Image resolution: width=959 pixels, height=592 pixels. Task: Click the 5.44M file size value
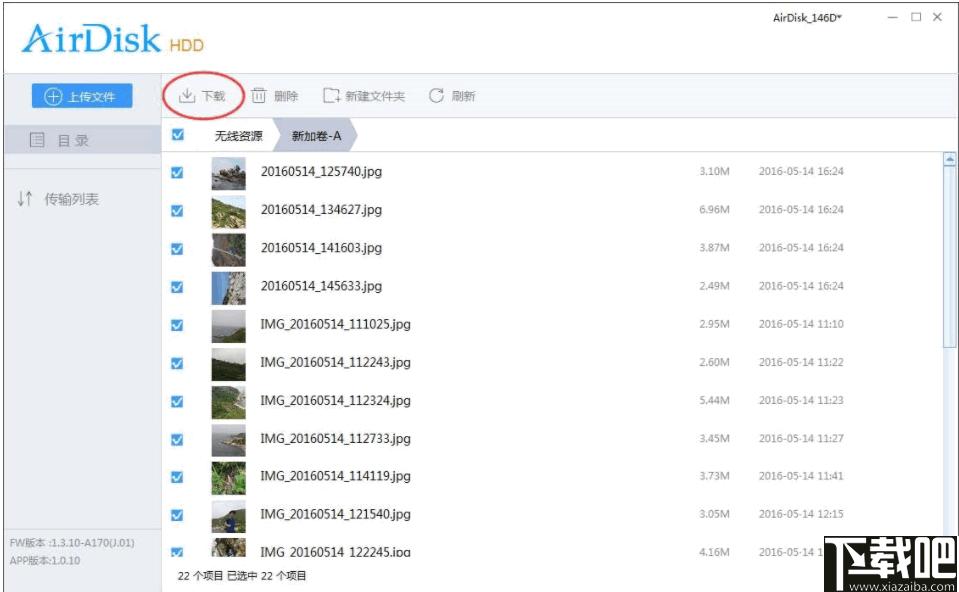click(714, 400)
